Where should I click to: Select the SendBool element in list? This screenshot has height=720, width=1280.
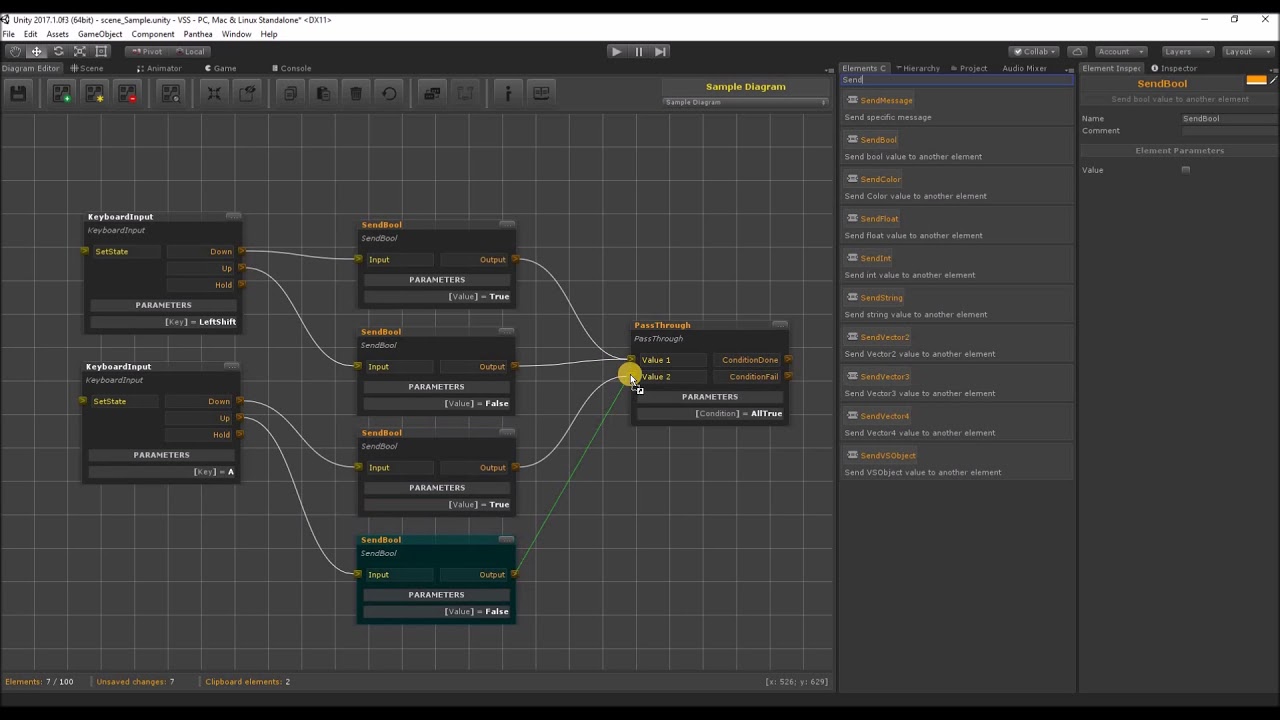point(871,140)
